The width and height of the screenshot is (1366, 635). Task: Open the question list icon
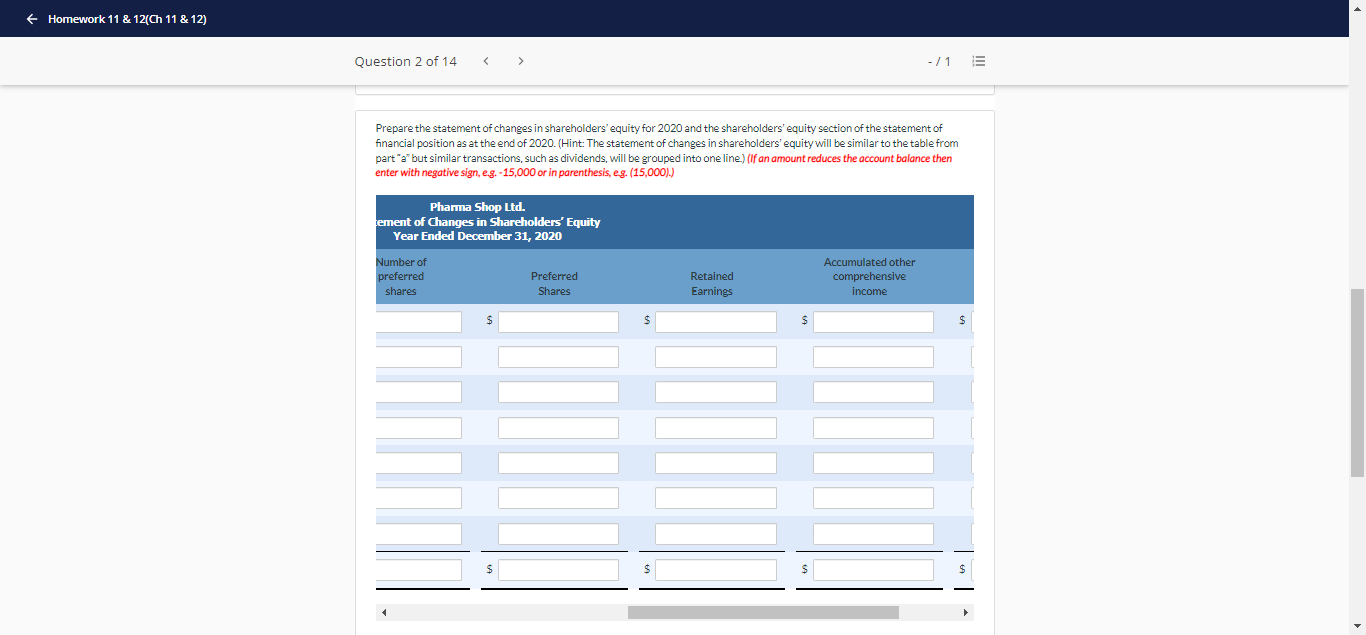979,61
